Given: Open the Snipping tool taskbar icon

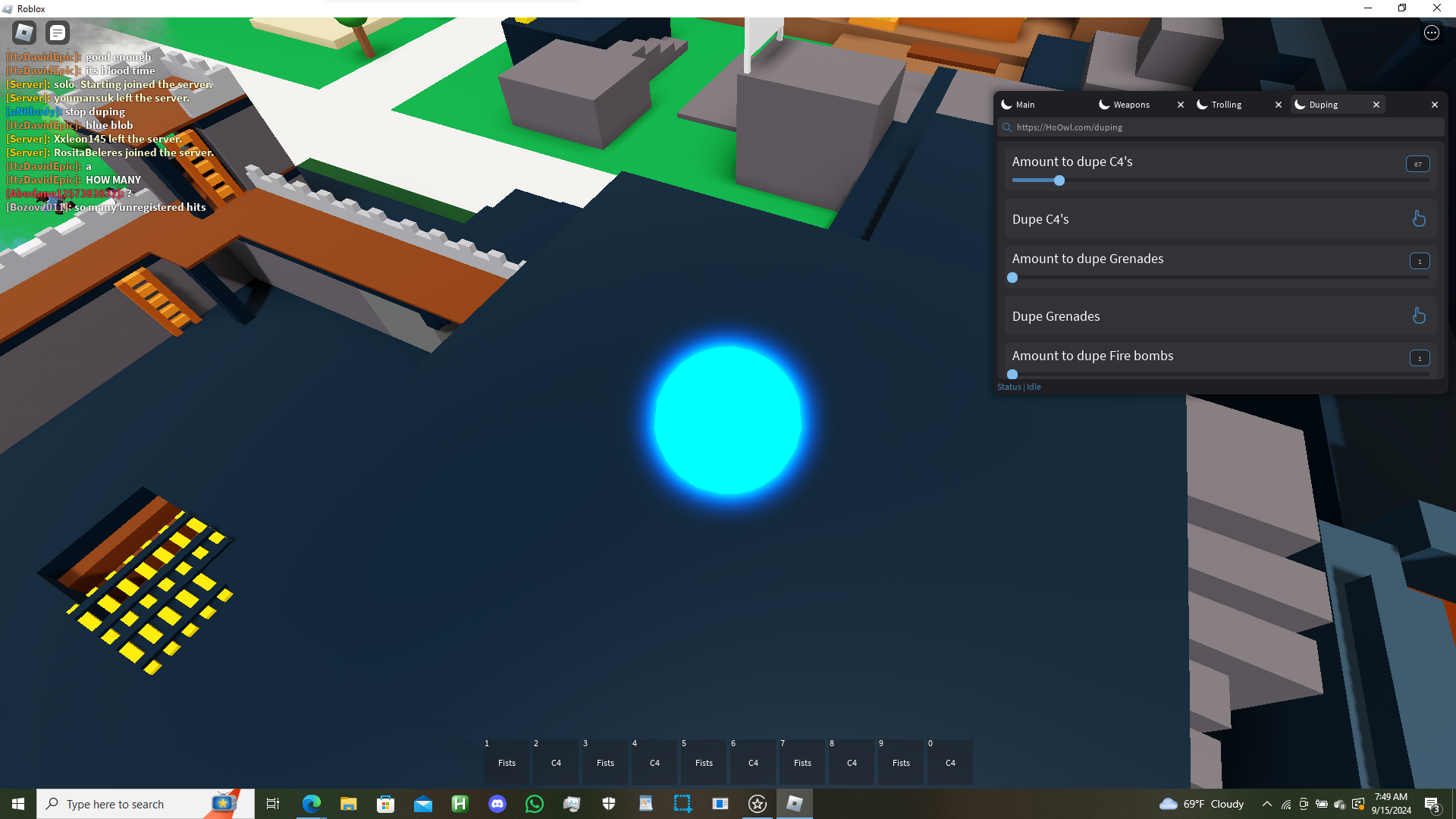Looking at the screenshot, I should pos(683,804).
